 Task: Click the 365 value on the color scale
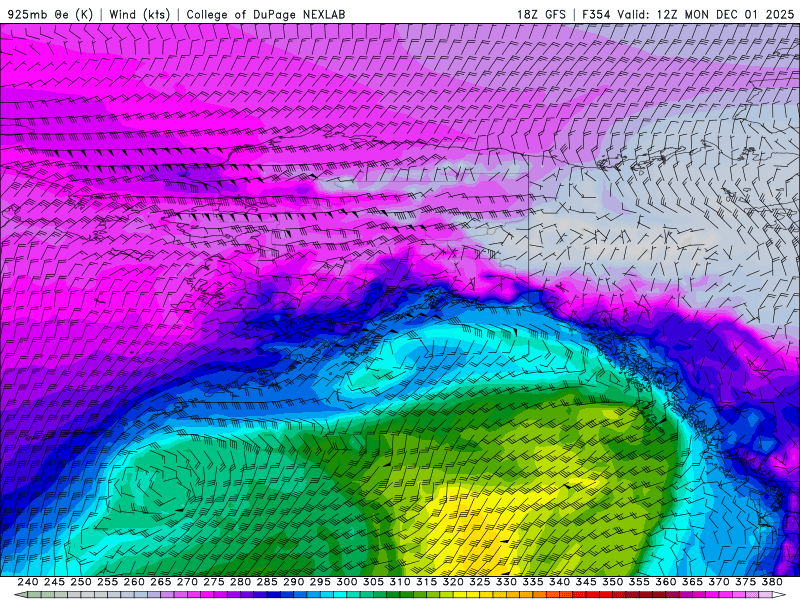(x=692, y=582)
